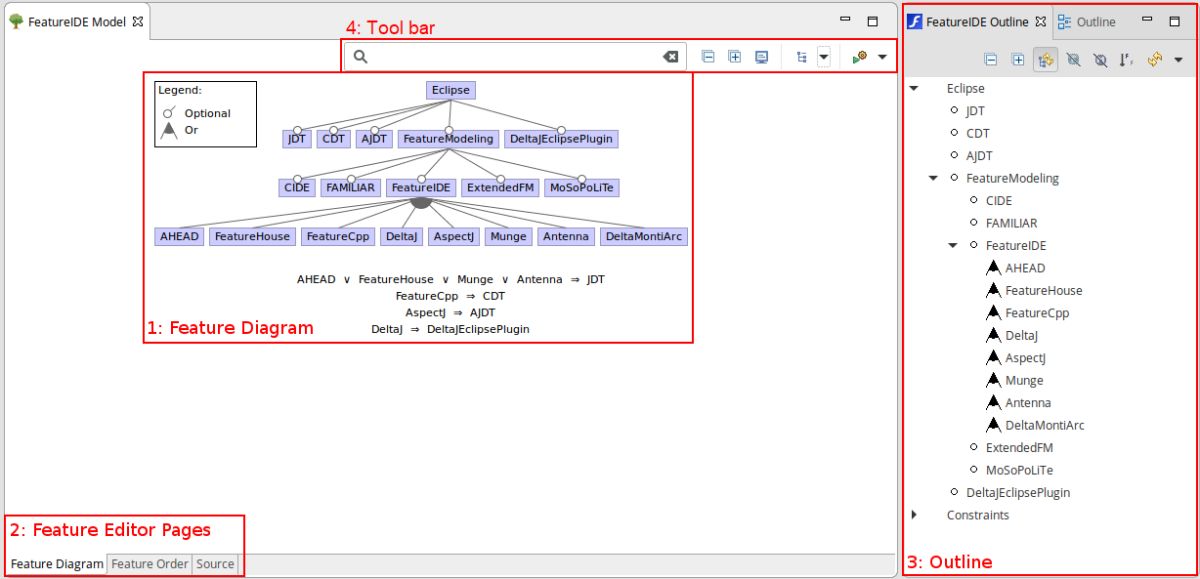Click the Or-group icon beside DeltaMontiArc in outline
1200x579 pixels.
tap(993, 425)
